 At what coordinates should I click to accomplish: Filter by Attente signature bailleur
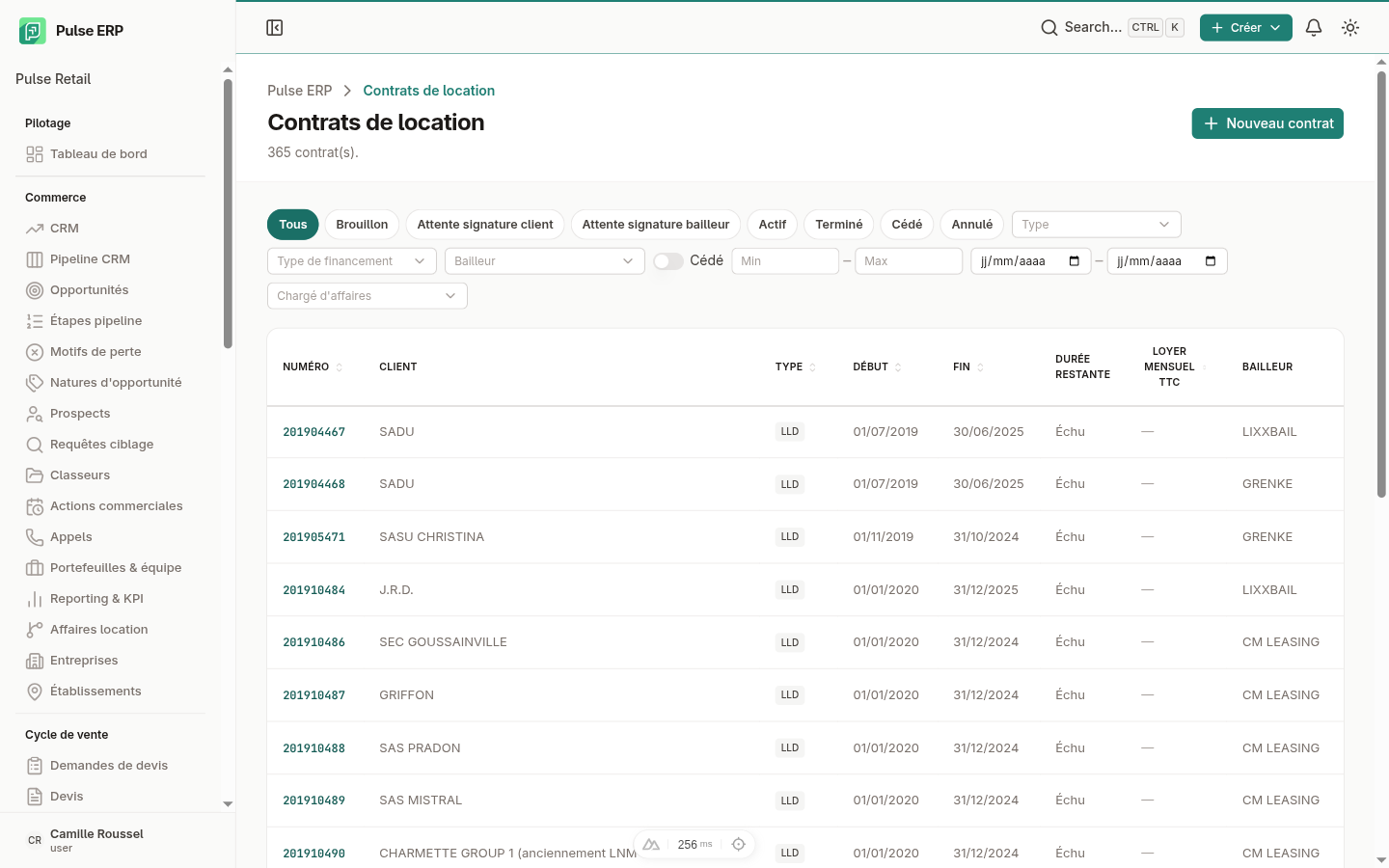656,225
